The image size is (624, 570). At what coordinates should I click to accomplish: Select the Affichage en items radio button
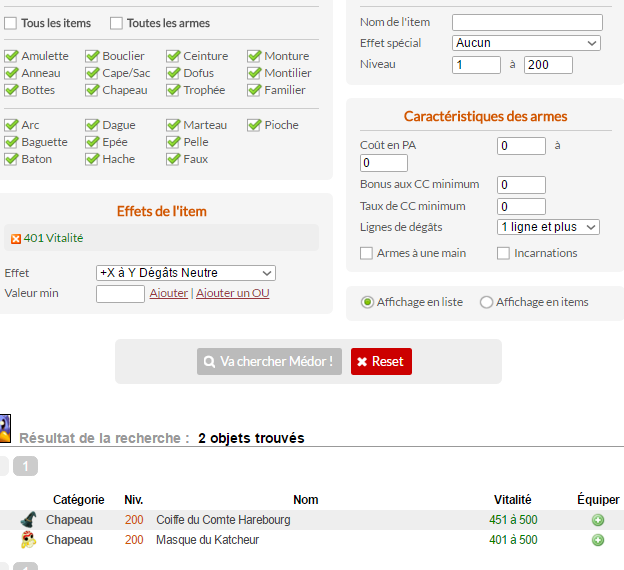[487, 302]
